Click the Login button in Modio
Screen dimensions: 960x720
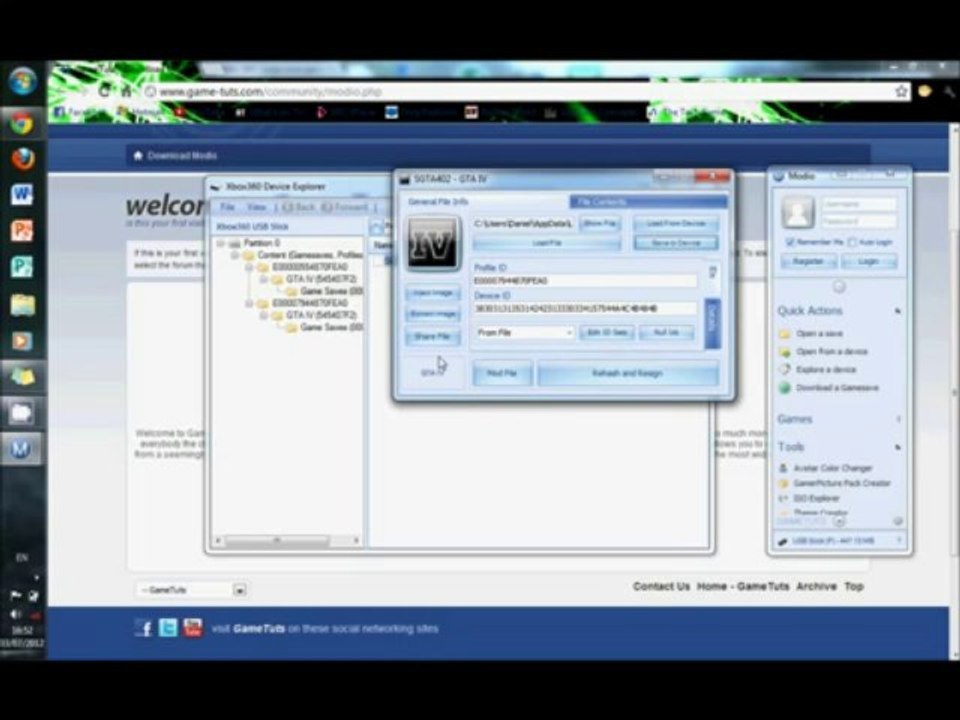click(x=868, y=261)
